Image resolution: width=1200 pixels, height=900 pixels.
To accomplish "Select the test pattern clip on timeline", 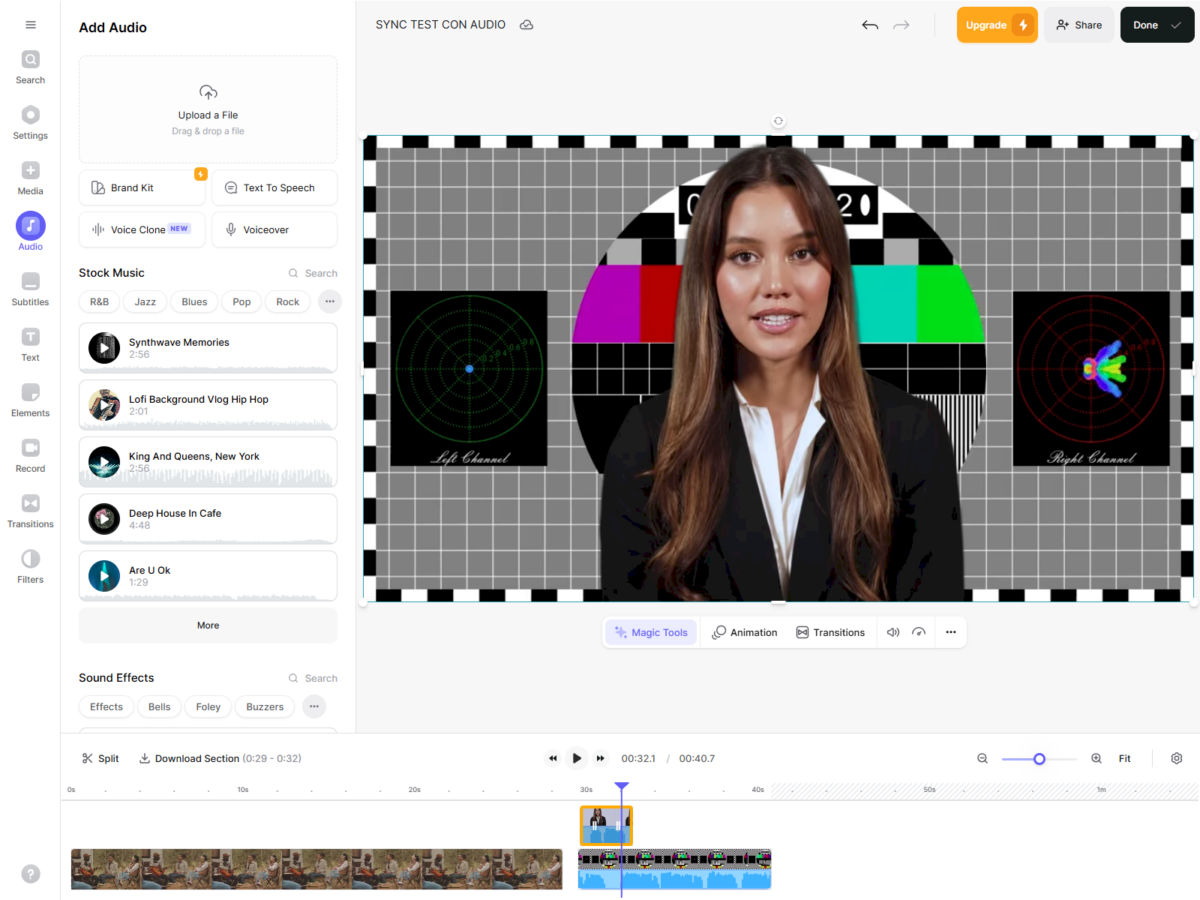I will click(675, 869).
